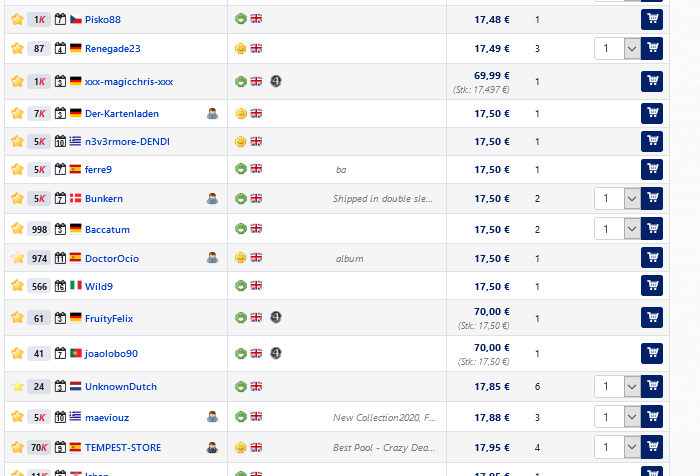Viewport: 700px width, 476px height.
Task: Click the playset icon on FruityFelix's row
Action: point(276,318)
